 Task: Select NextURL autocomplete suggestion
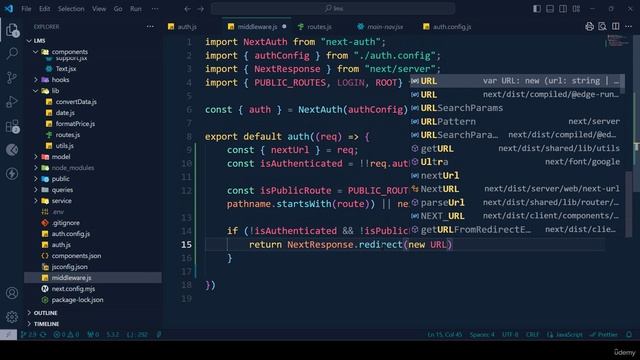click(517, 189)
